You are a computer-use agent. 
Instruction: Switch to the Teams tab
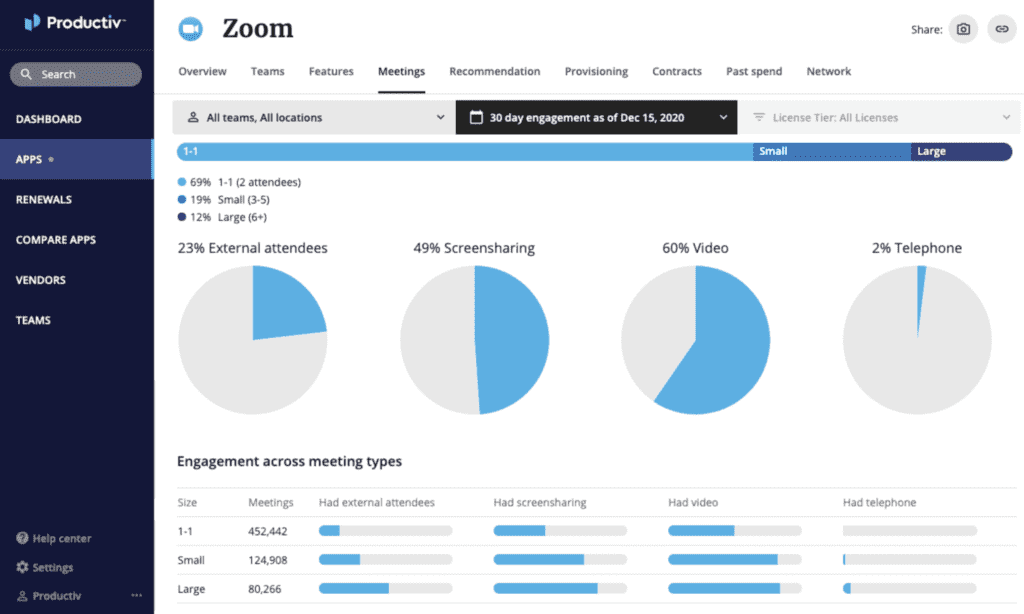coord(268,71)
